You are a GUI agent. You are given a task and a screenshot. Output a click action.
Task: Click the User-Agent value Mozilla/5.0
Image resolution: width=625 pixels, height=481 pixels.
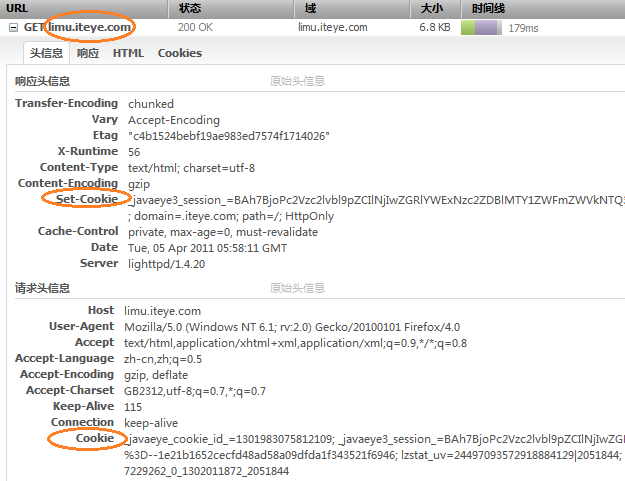coord(292,327)
